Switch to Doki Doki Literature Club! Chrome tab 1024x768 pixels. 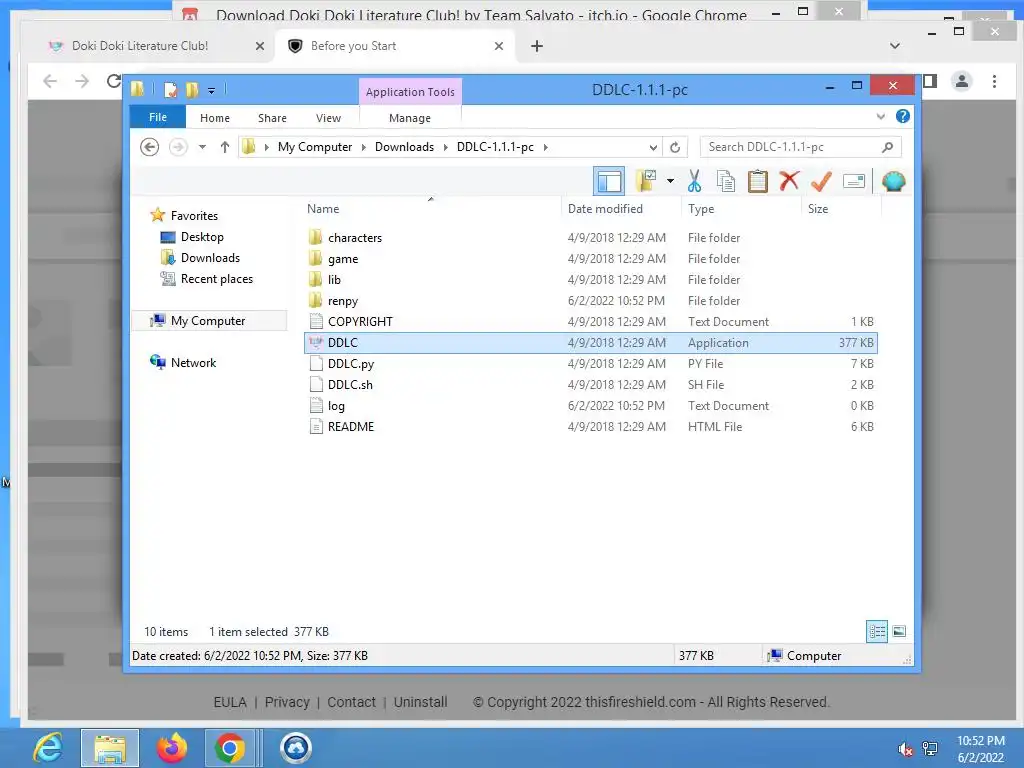coord(141,46)
